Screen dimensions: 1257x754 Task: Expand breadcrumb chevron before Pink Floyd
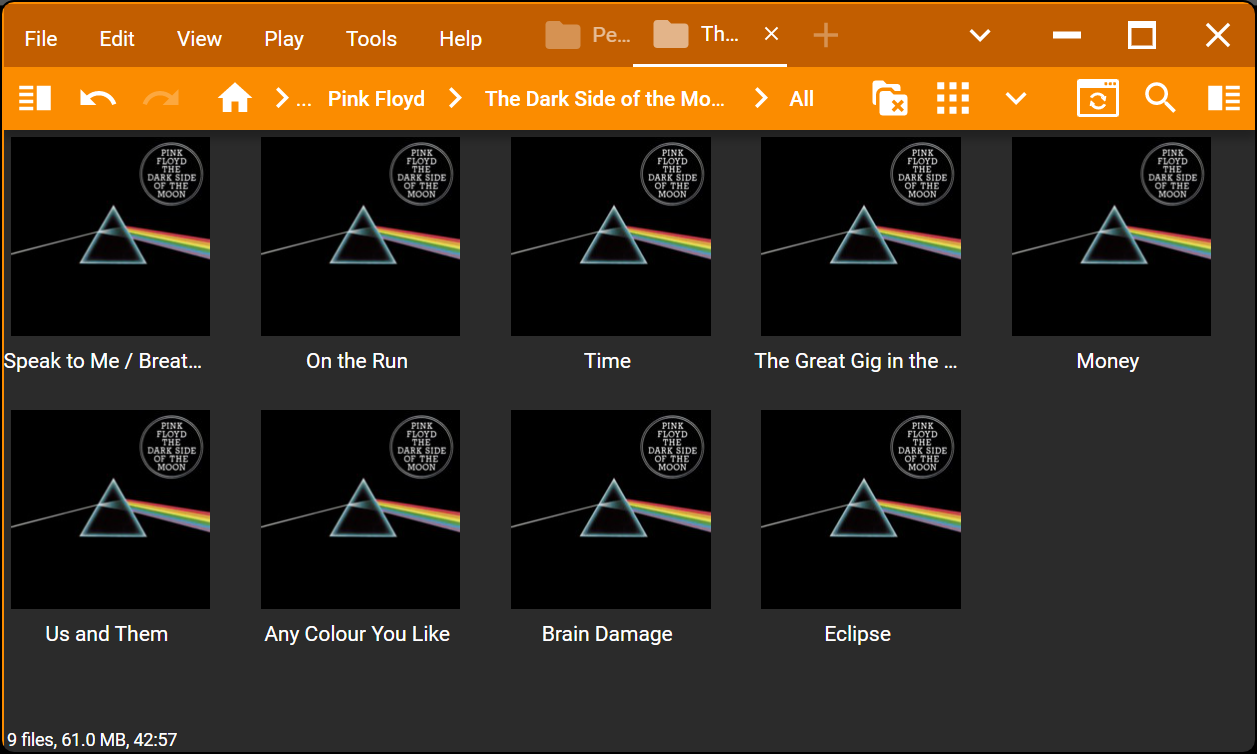click(x=282, y=98)
